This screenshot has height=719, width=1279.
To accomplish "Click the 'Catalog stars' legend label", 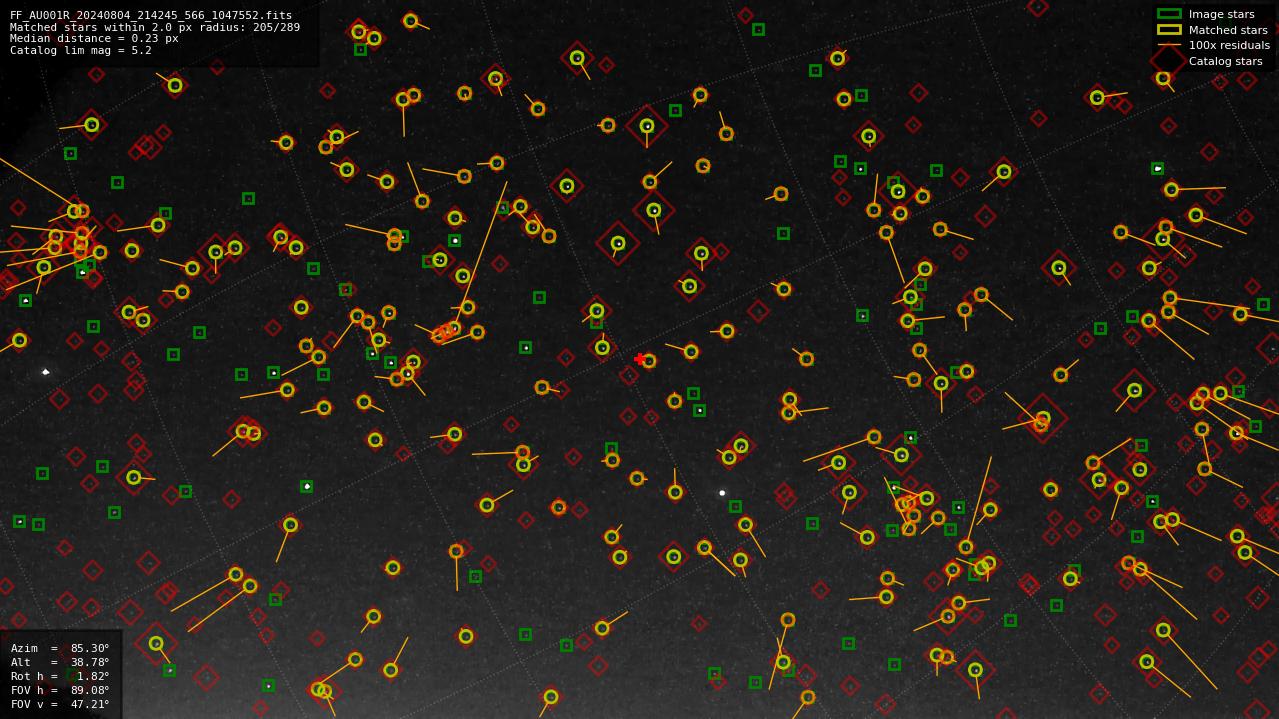I will pyautogui.click(x=1225, y=61).
